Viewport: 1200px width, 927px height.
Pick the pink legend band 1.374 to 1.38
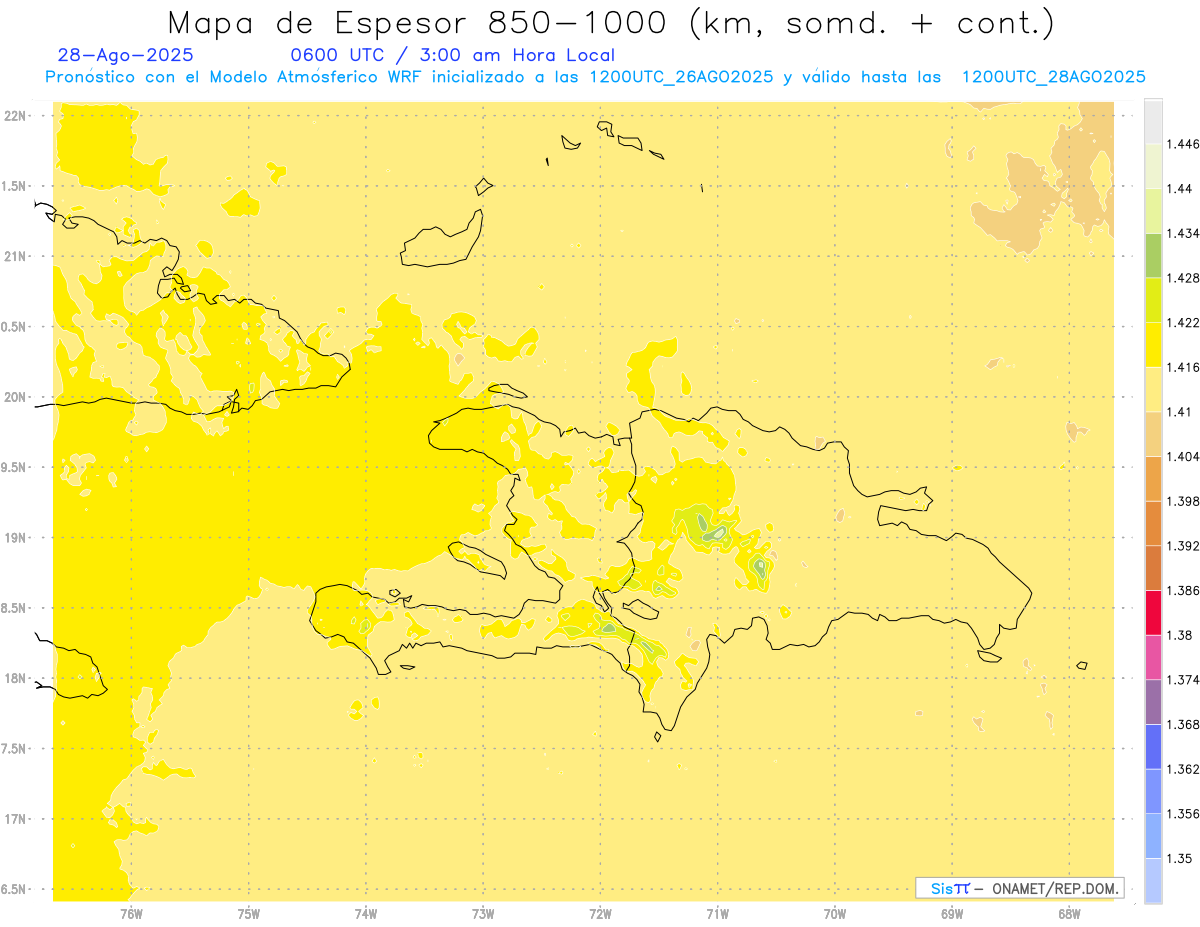click(x=1153, y=657)
